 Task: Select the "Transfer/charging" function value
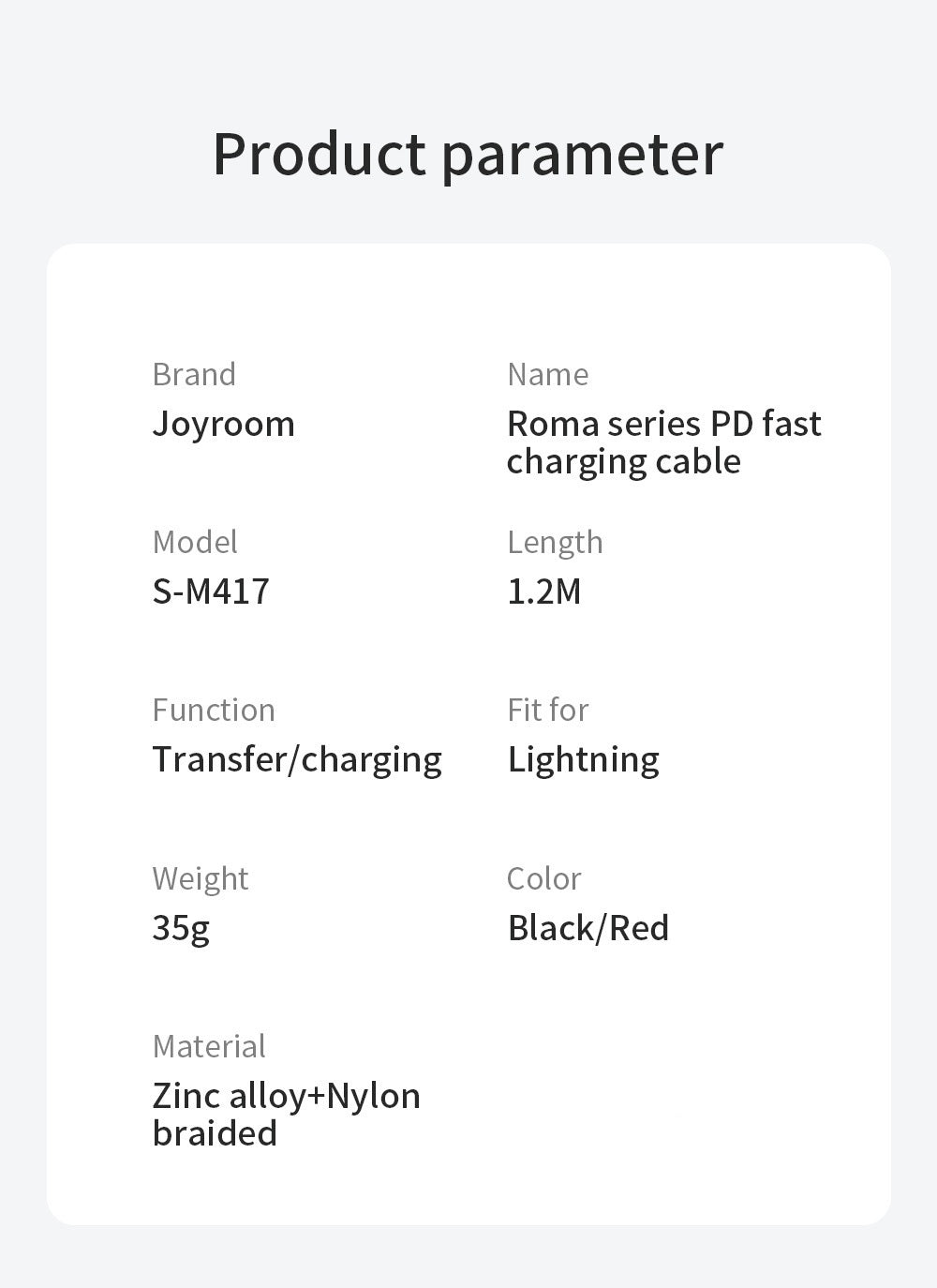[x=297, y=759]
